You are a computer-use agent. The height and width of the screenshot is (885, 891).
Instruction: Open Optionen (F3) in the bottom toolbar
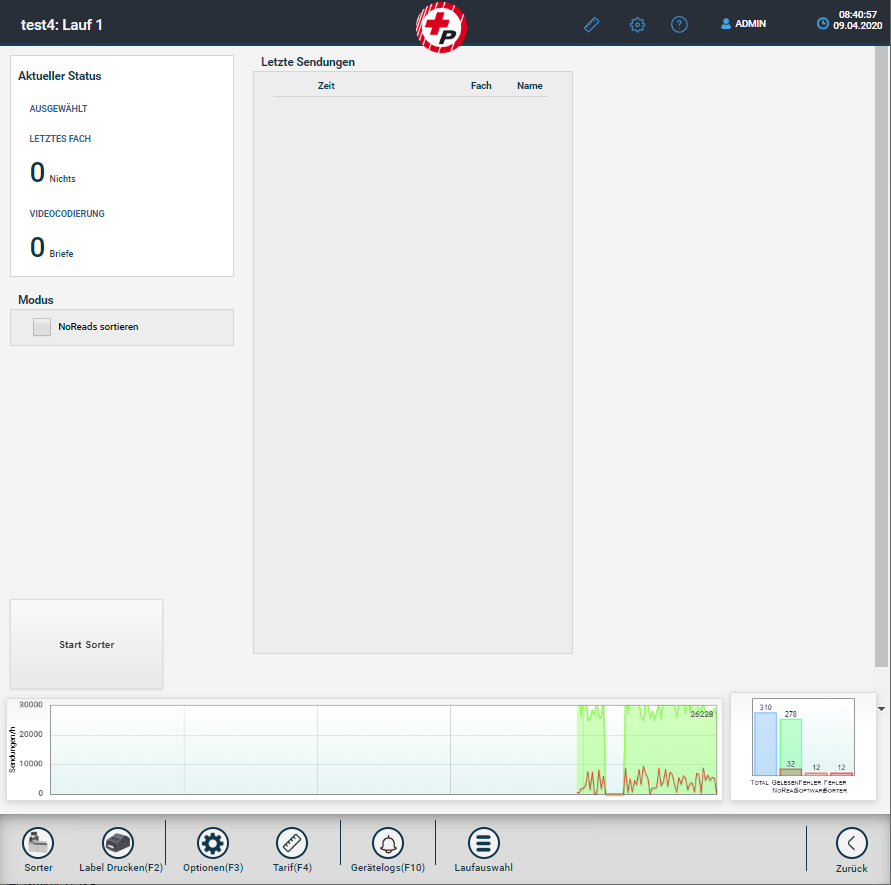pos(212,843)
